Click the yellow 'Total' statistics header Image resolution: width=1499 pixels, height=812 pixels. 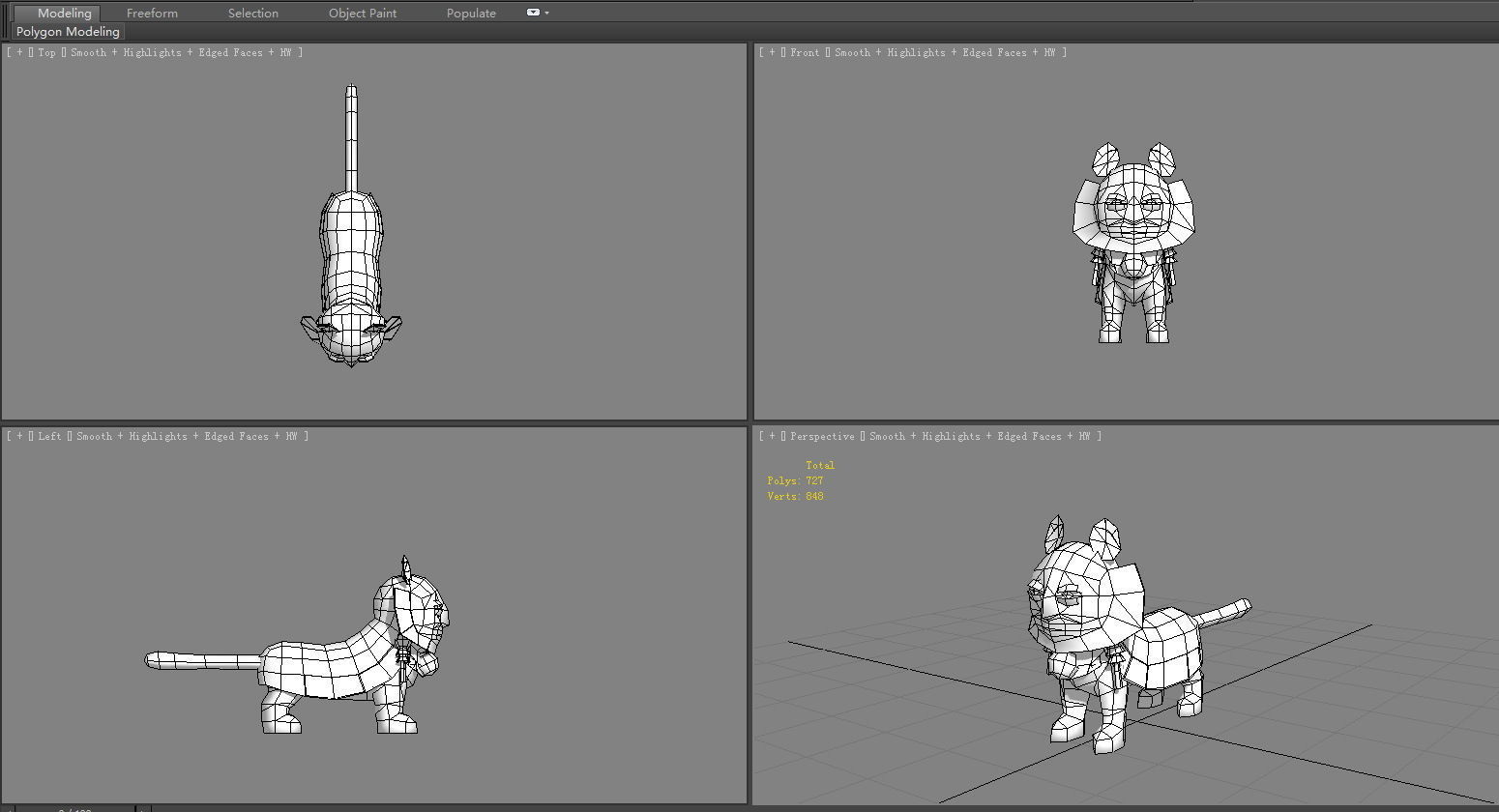[x=820, y=465]
